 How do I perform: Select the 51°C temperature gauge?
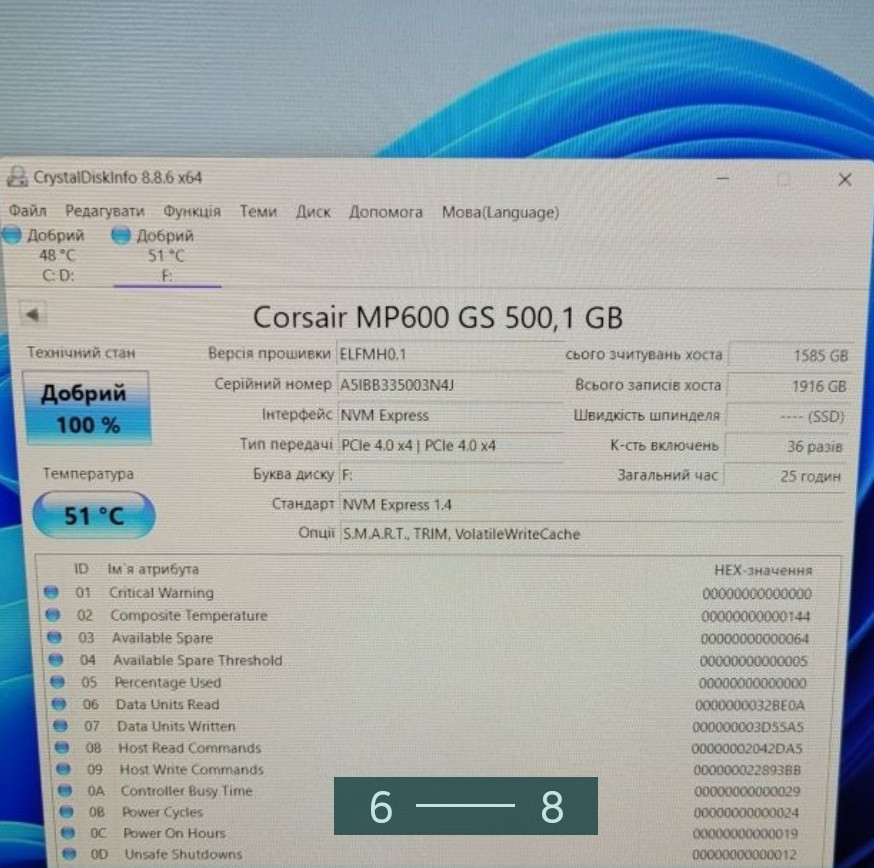coord(93,515)
